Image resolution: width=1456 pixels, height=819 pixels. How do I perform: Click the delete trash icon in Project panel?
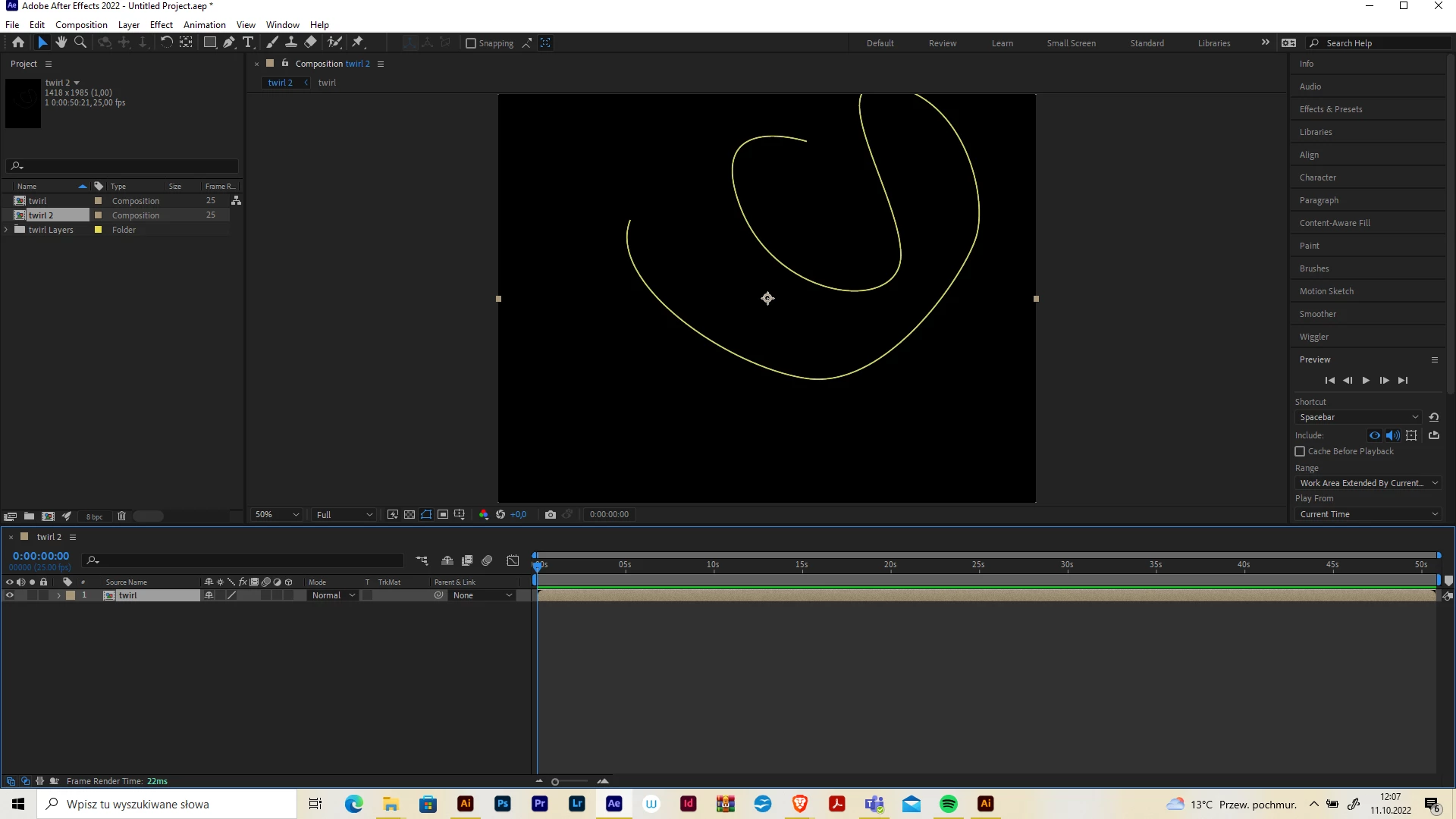(x=121, y=516)
